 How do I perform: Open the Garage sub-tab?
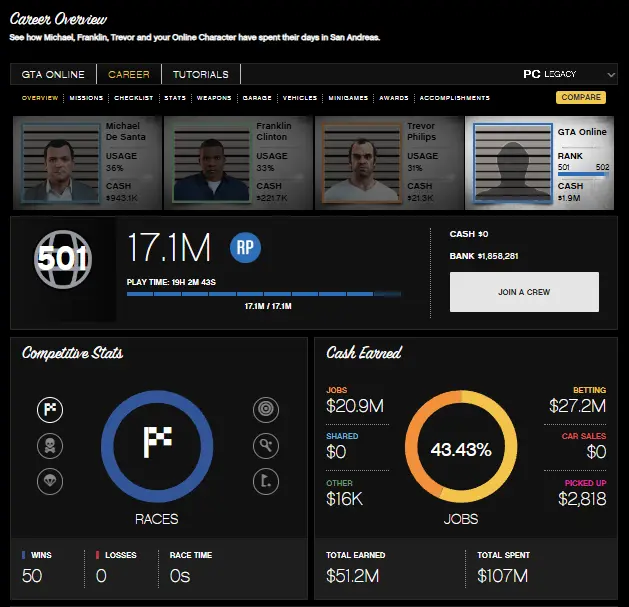click(x=257, y=98)
